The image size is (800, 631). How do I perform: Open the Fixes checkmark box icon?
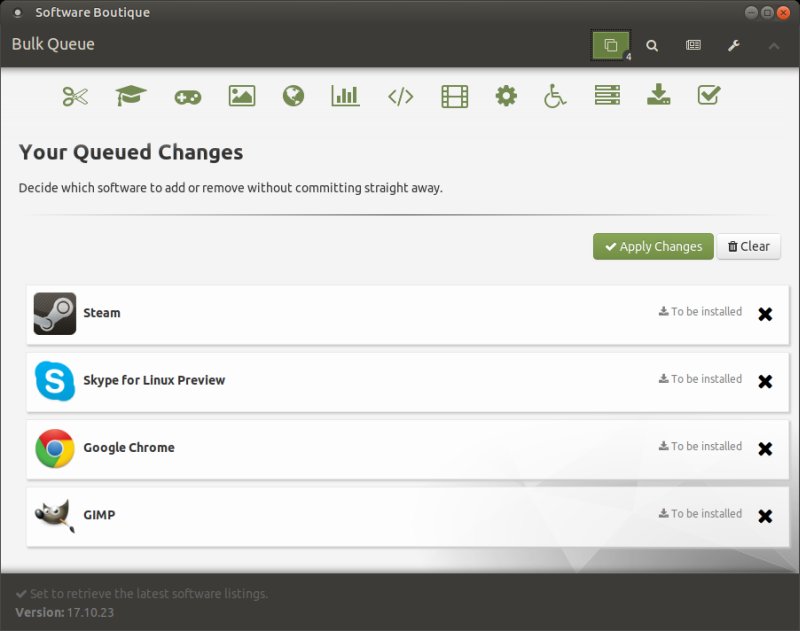click(x=709, y=95)
